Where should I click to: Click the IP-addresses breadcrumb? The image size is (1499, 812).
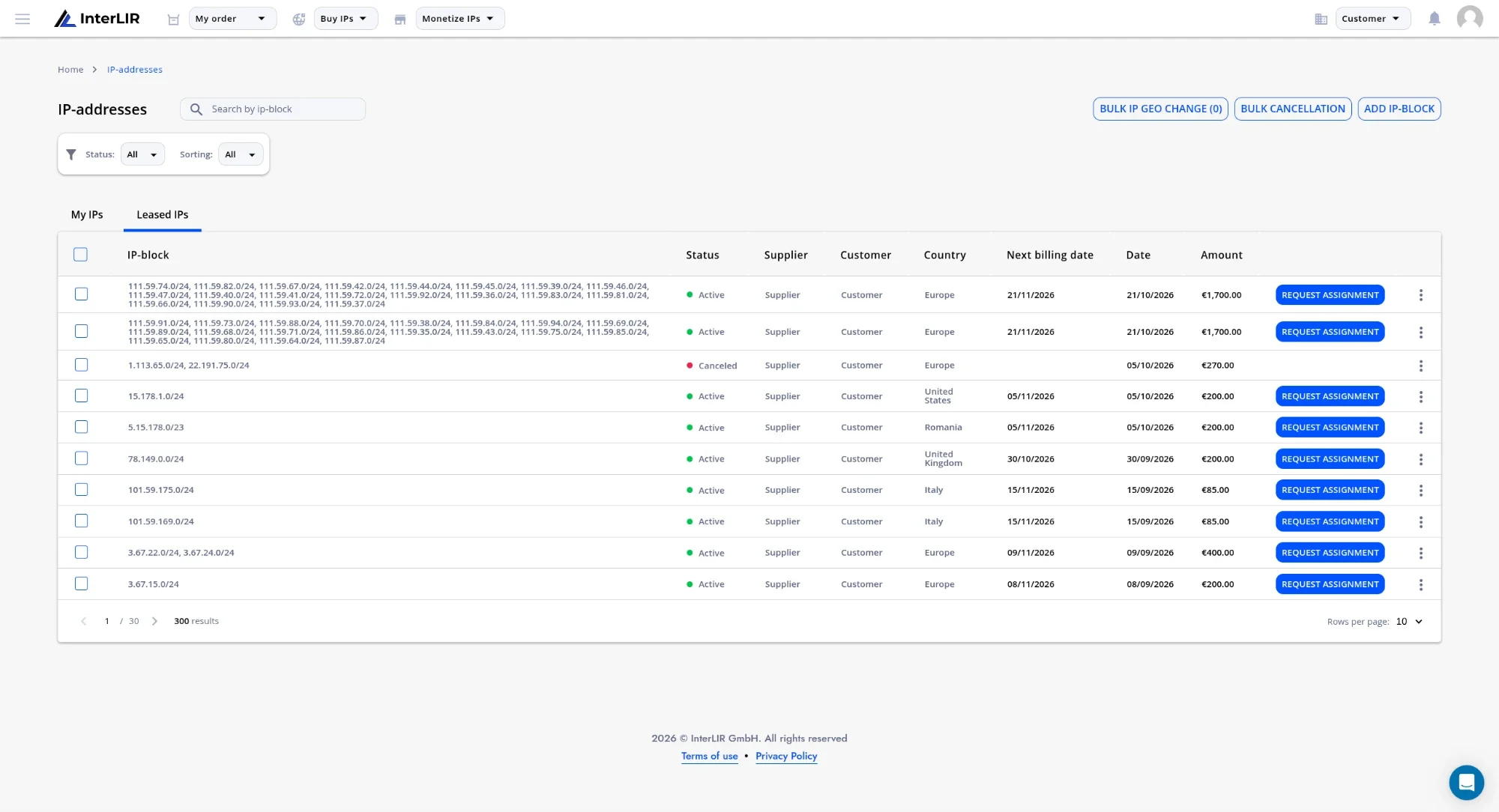pos(135,70)
